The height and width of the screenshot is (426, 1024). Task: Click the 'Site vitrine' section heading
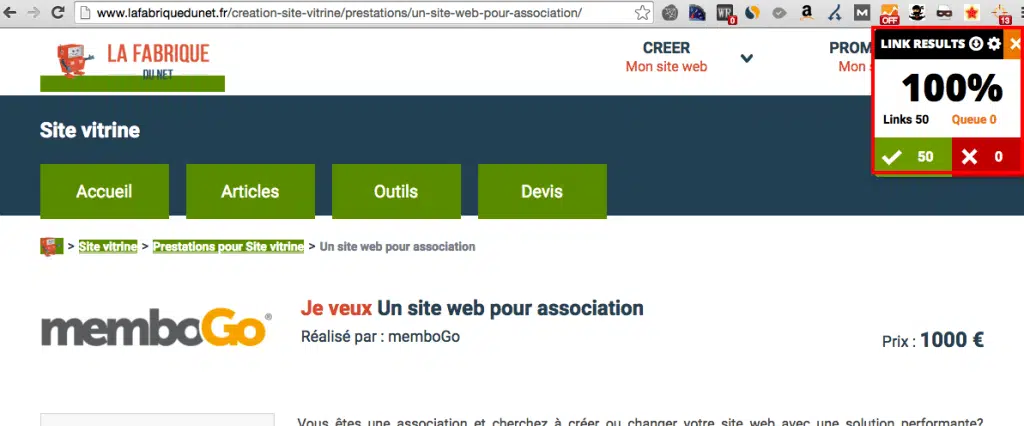coord(90,131)
